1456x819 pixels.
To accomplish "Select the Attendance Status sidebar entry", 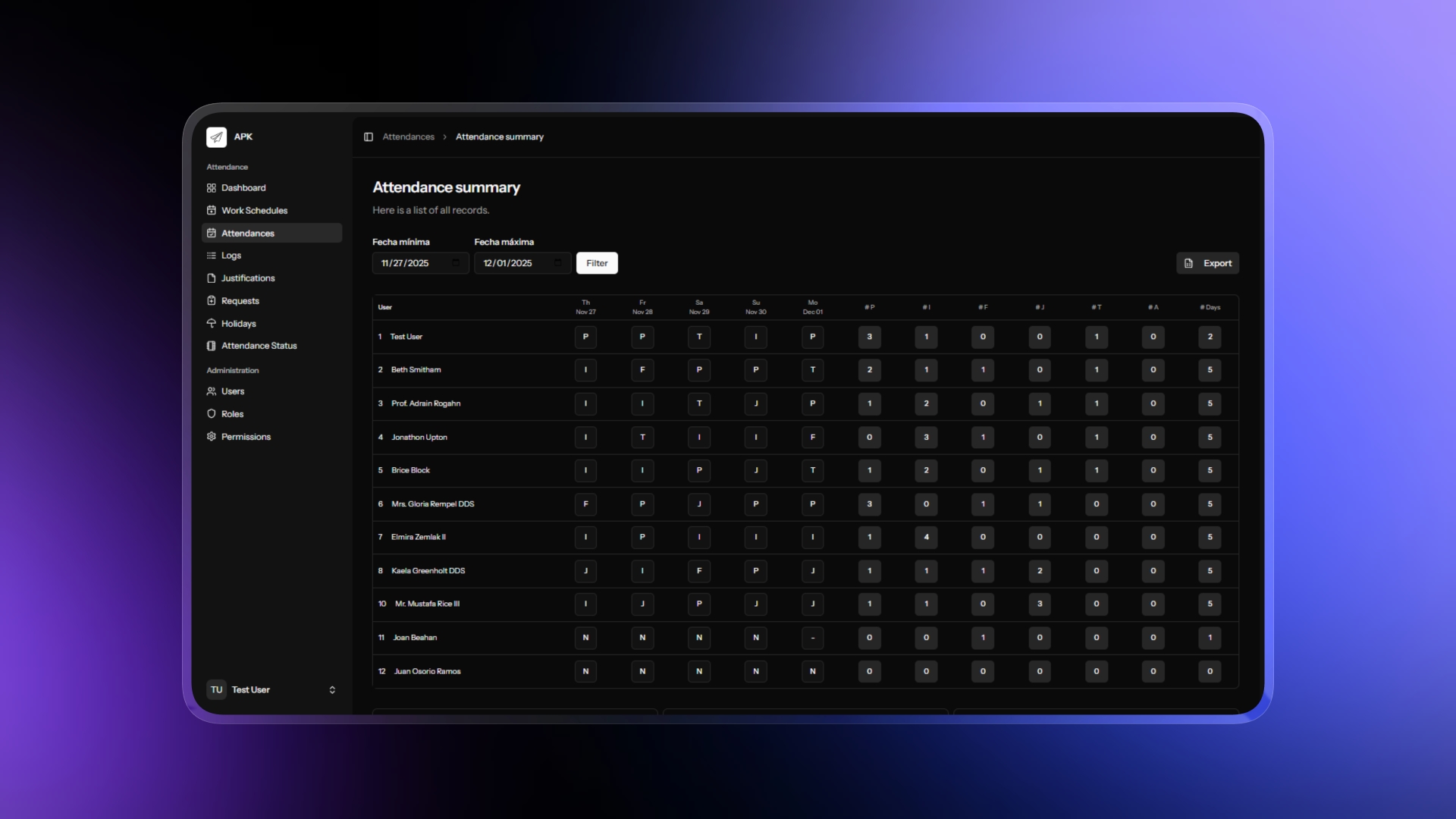I will [259, 345].
